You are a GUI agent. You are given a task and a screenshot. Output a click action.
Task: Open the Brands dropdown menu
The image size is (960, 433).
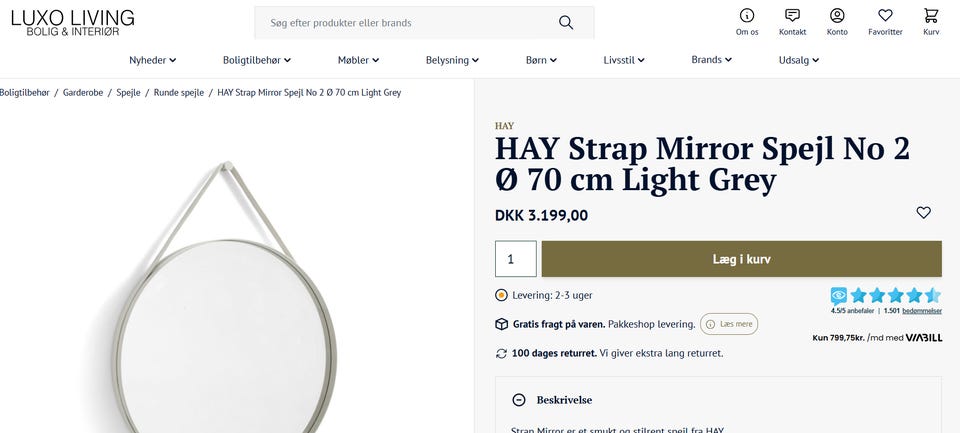[711, 60]
